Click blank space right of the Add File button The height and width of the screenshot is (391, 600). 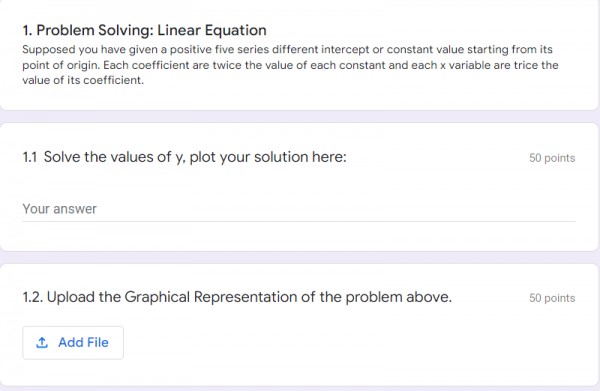point(344,343)
